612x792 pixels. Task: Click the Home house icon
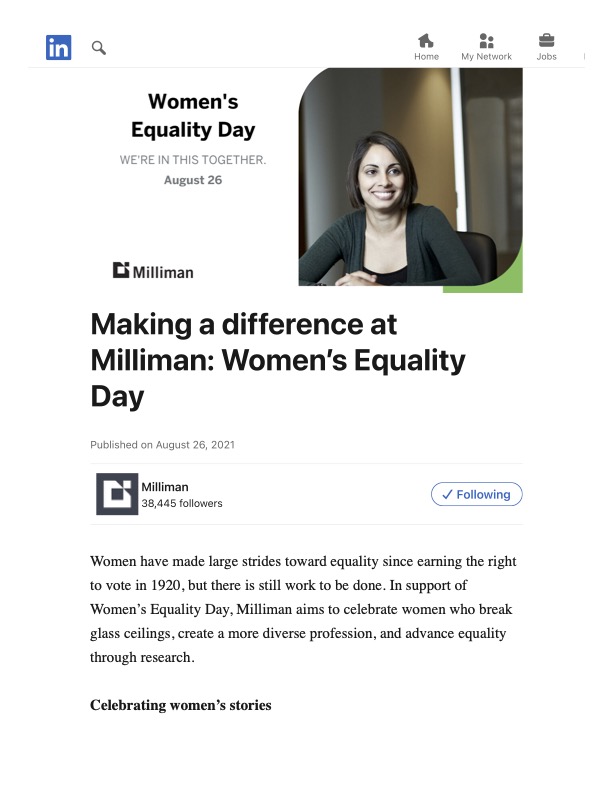click(426, 40)
